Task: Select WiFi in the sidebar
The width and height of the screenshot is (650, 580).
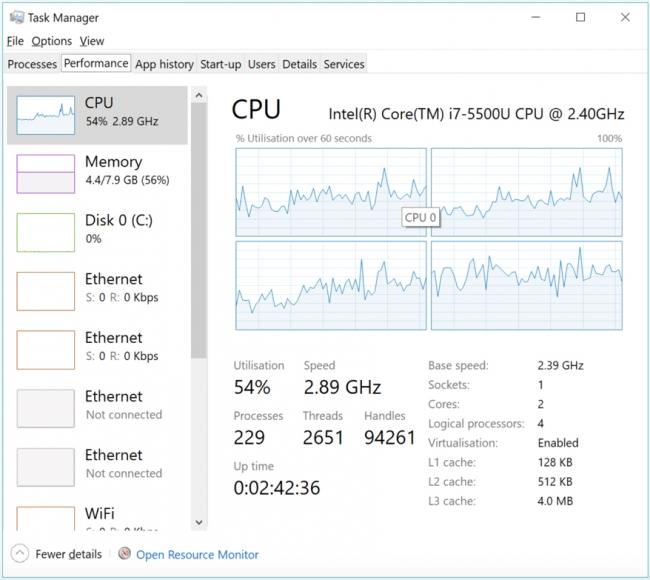Action: click(x=97, y=516)
